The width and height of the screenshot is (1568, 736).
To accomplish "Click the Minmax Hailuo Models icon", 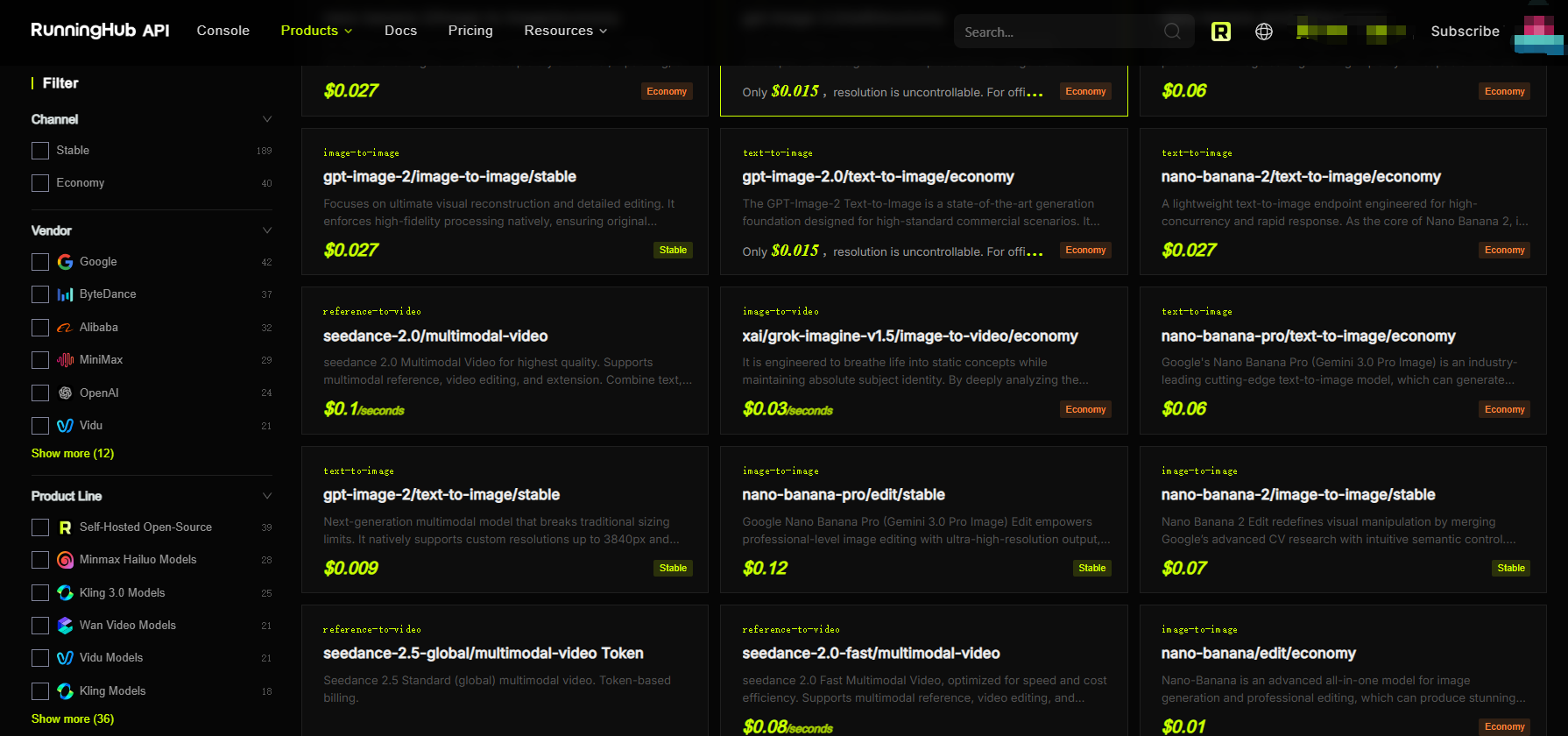I will tap(65, 560).
